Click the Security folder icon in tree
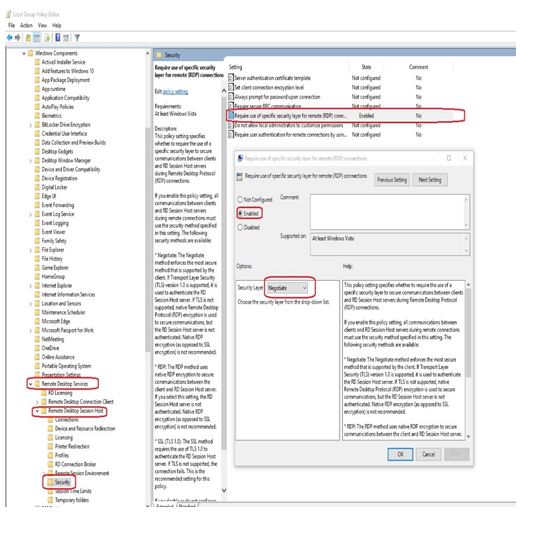The image size is (556, 542). (50, 482)
